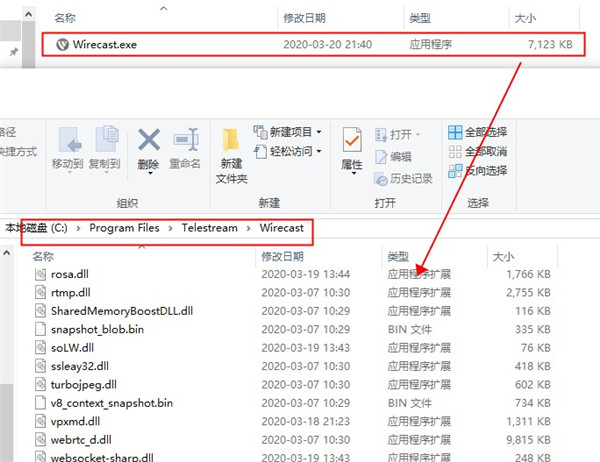Click the Open (打开) ribbon icon
This screenshot has width=600, height=462.
click(x=381, y=135)
